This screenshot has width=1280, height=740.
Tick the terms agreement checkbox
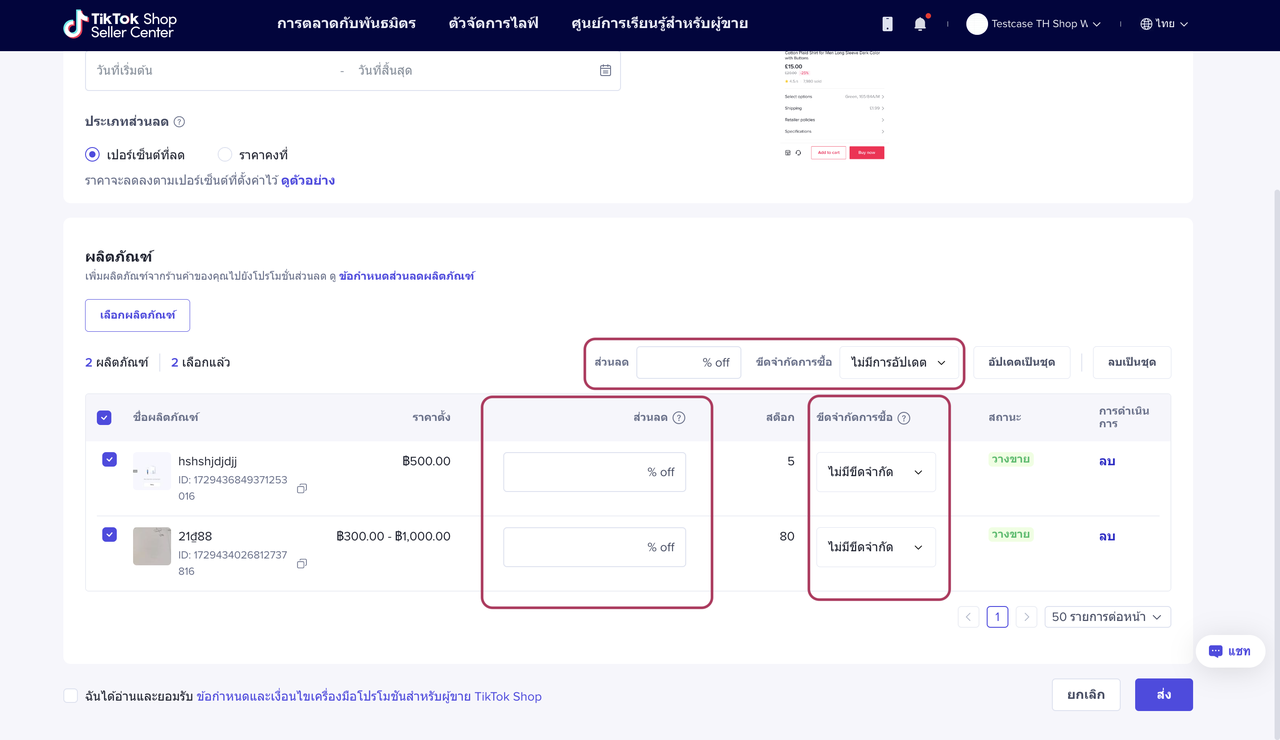(71, 696)
